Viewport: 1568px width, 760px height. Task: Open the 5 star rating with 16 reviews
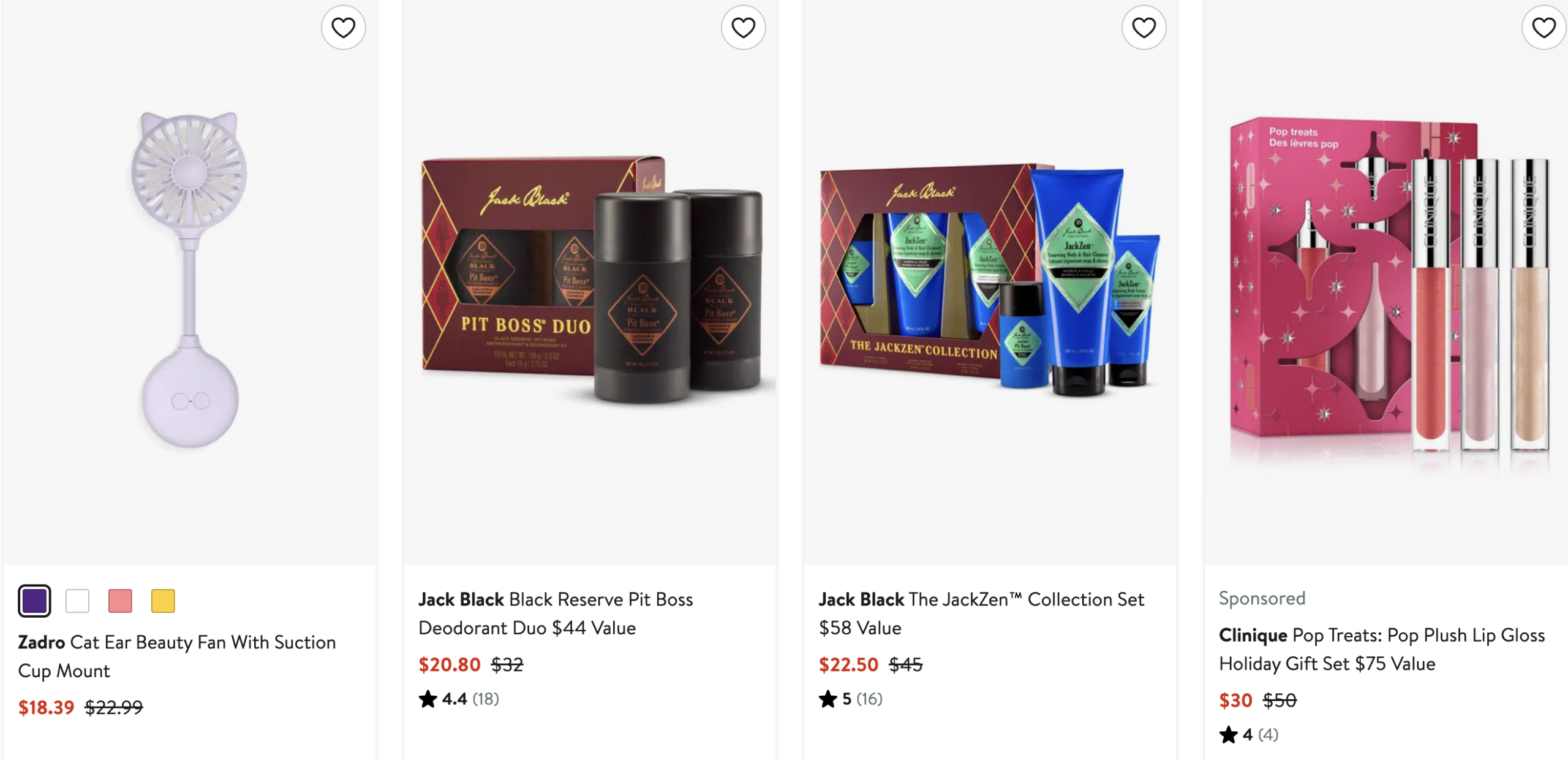851,699
